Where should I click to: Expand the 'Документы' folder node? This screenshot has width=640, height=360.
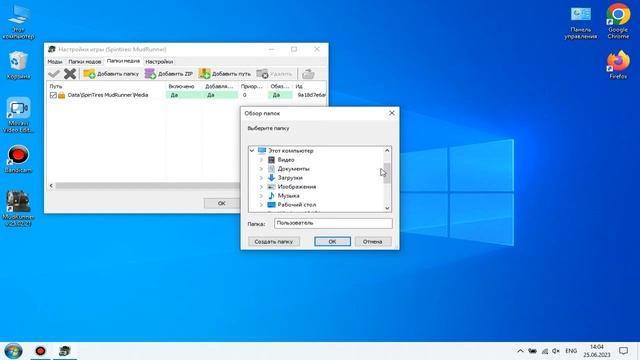click(261, 169)
